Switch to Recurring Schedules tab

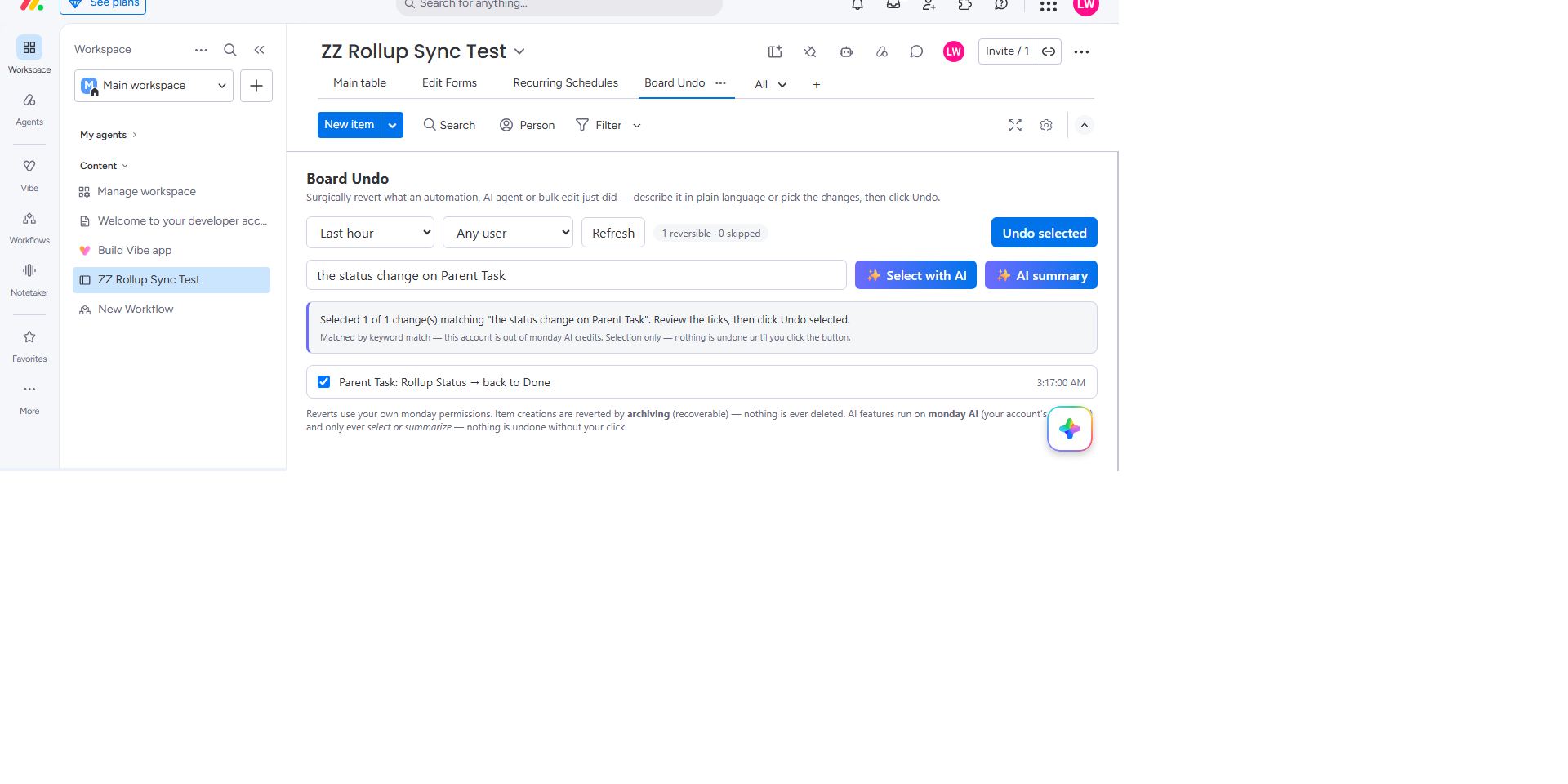[565, 83]
